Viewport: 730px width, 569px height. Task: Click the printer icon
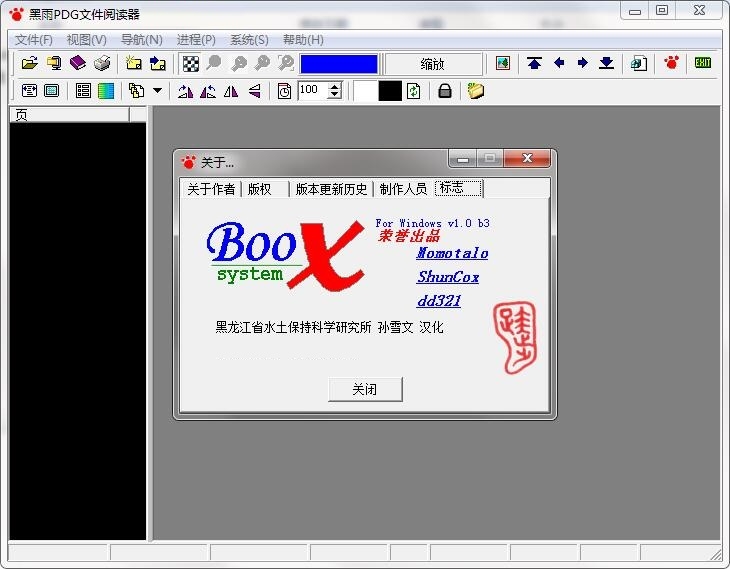pyautogui.click(x=102, y=63)
